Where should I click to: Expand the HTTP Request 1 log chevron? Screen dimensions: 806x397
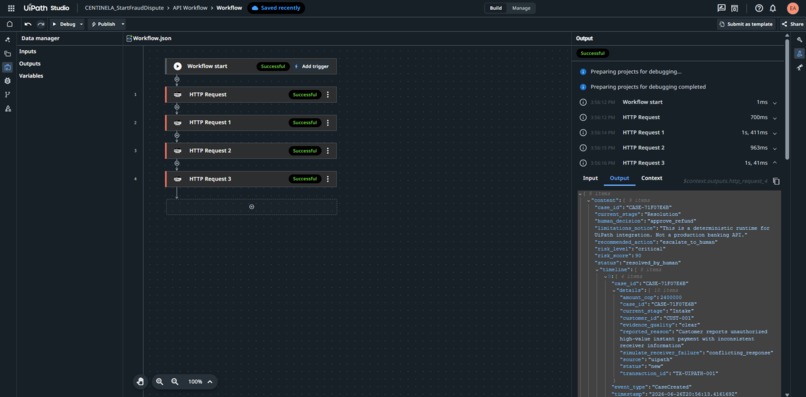point(775,133)
